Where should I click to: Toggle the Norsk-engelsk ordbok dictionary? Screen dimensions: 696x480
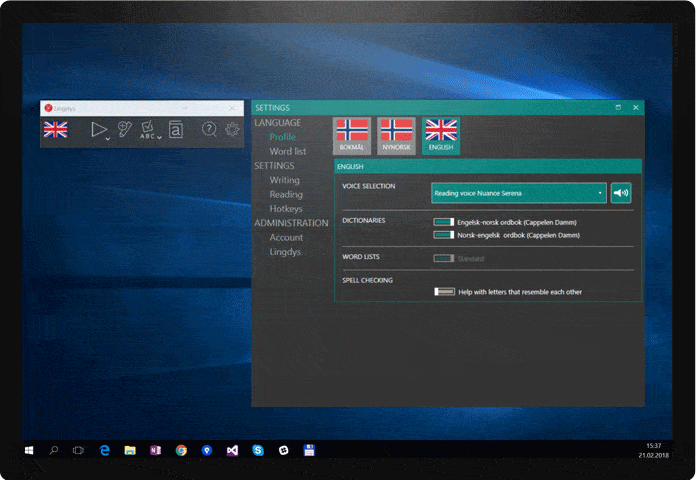pyautogui.click(x=443, y=235)
